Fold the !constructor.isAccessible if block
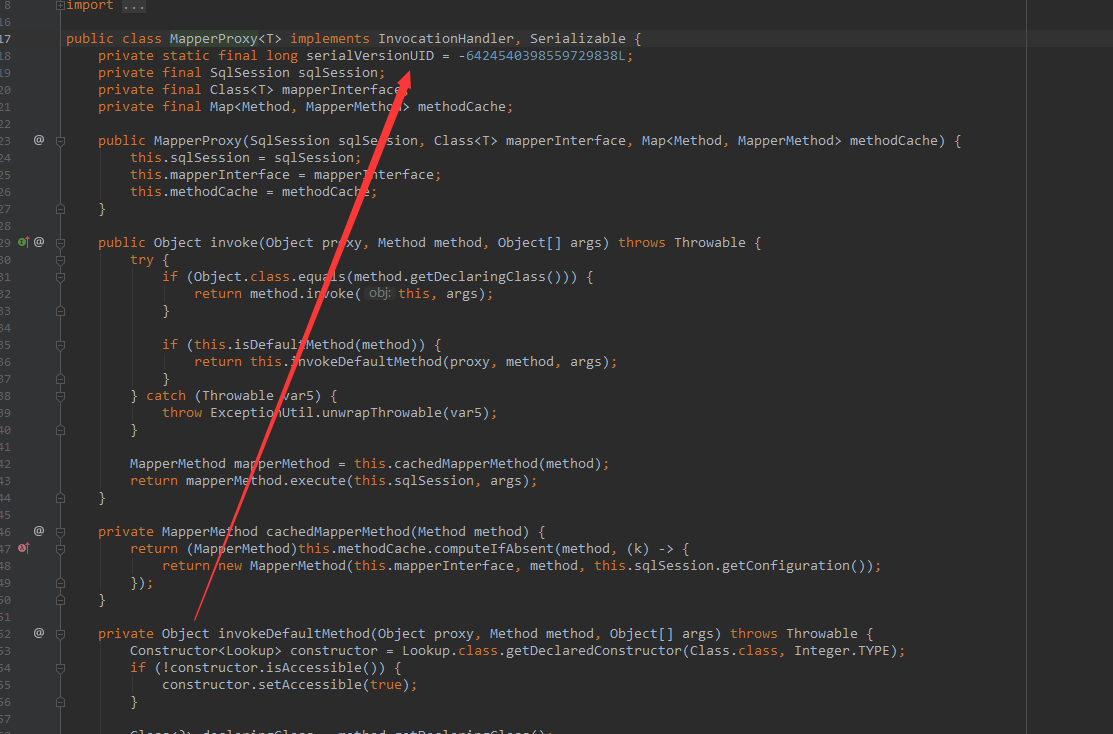1113x734 pixels. coord(60,667)
